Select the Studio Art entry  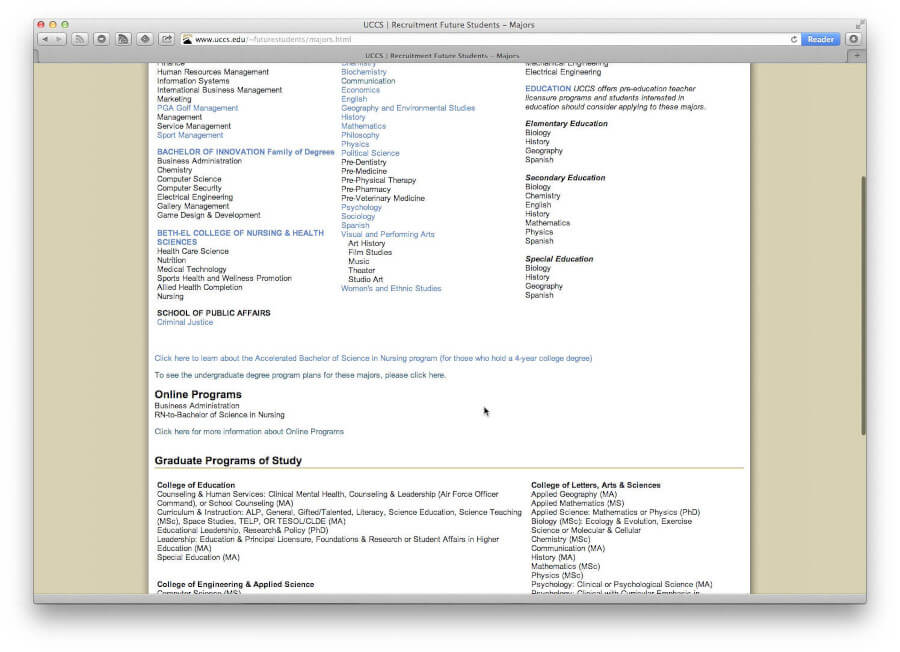[366, 280]
